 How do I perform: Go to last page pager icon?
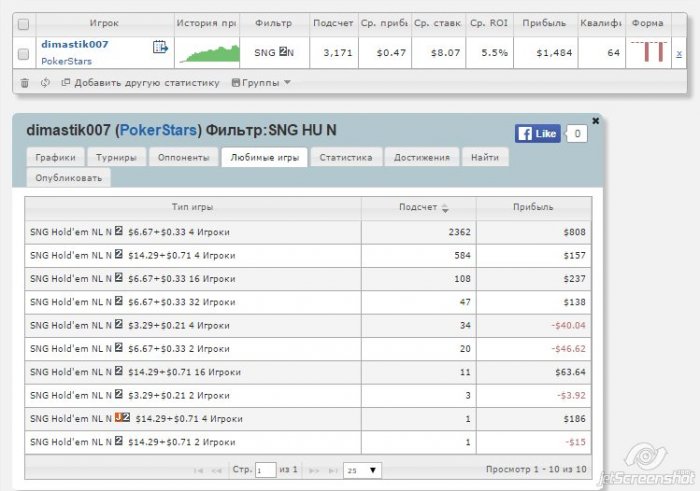coord(333,470)
